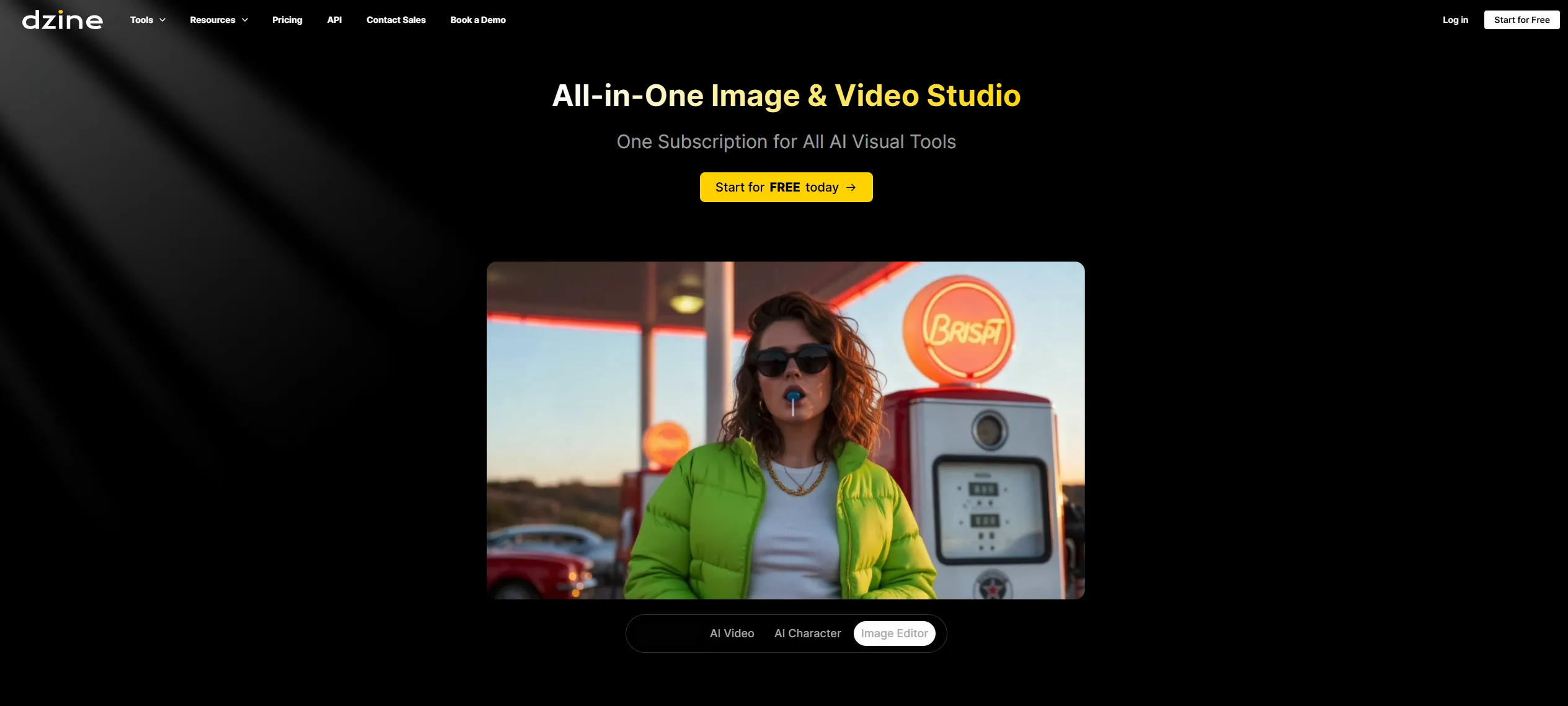Click the dzine logo
Viewport: 1568px width, 706px height.
(62, 19)
